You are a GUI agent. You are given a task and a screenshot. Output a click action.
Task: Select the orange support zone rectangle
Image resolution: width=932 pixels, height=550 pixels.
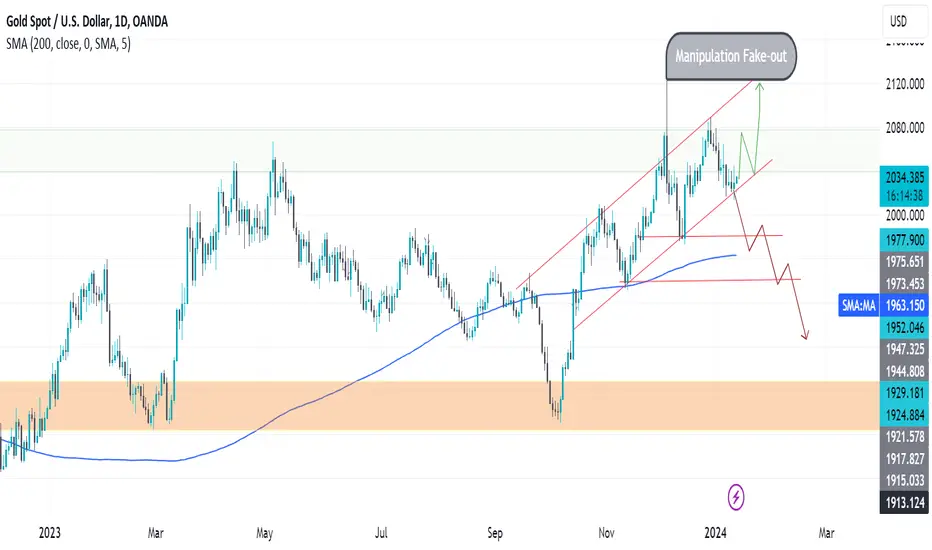(439, 406)
